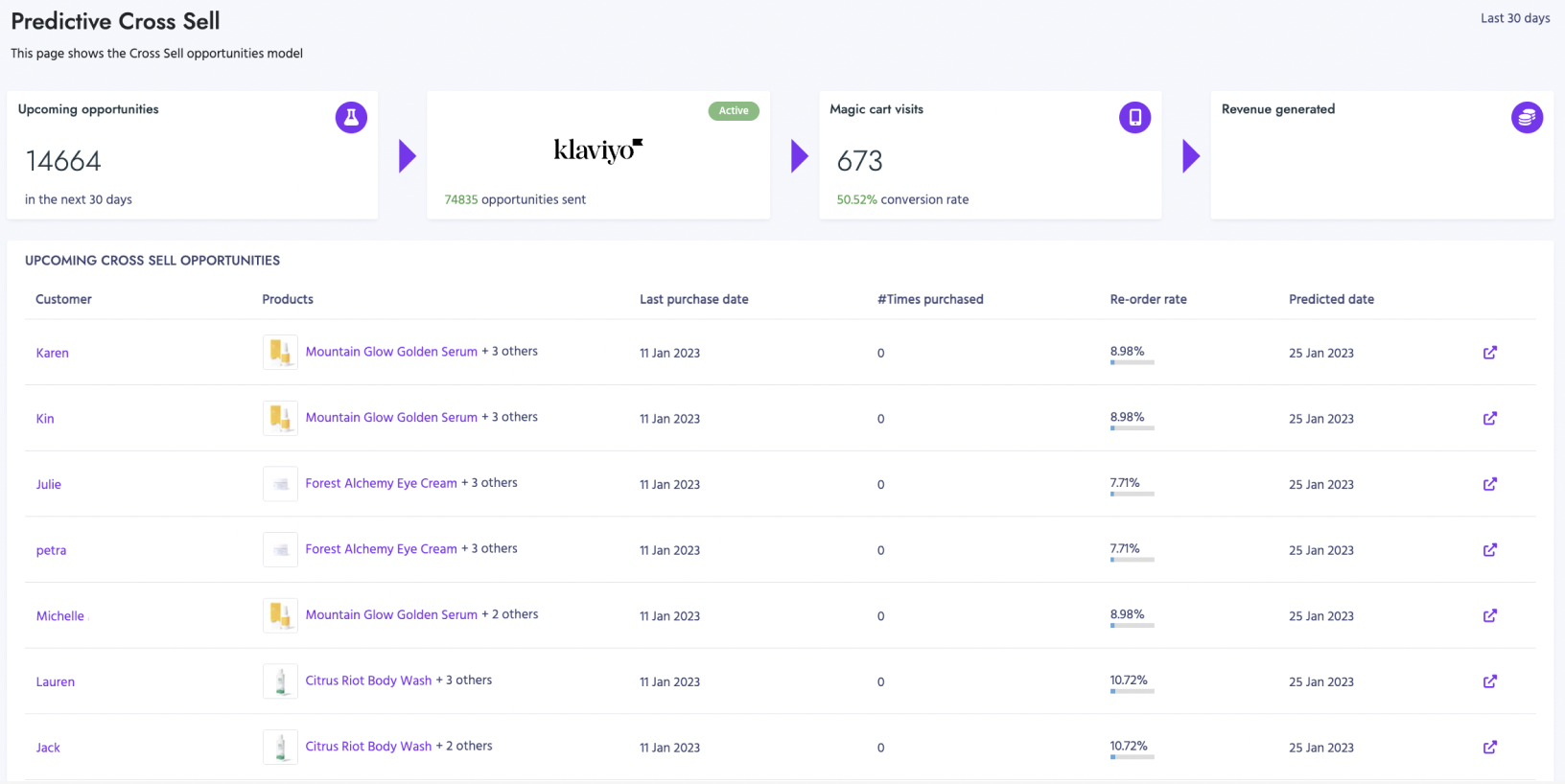Viewport: 1565px width, 784px height.
Task: Sort by Re-order rate column header
Action: point(1148,299)
